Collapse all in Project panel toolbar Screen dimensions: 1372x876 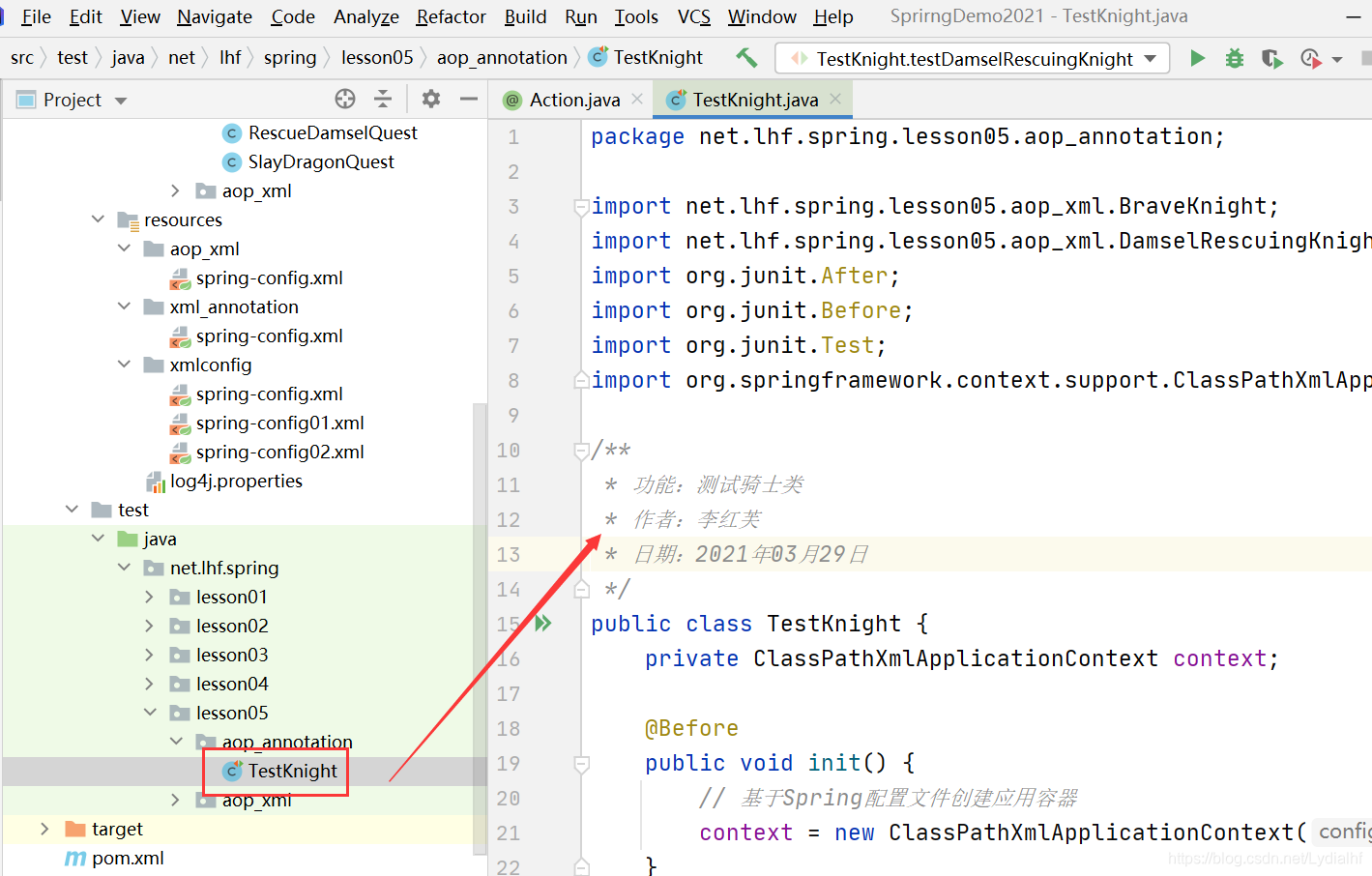point(383,99)
